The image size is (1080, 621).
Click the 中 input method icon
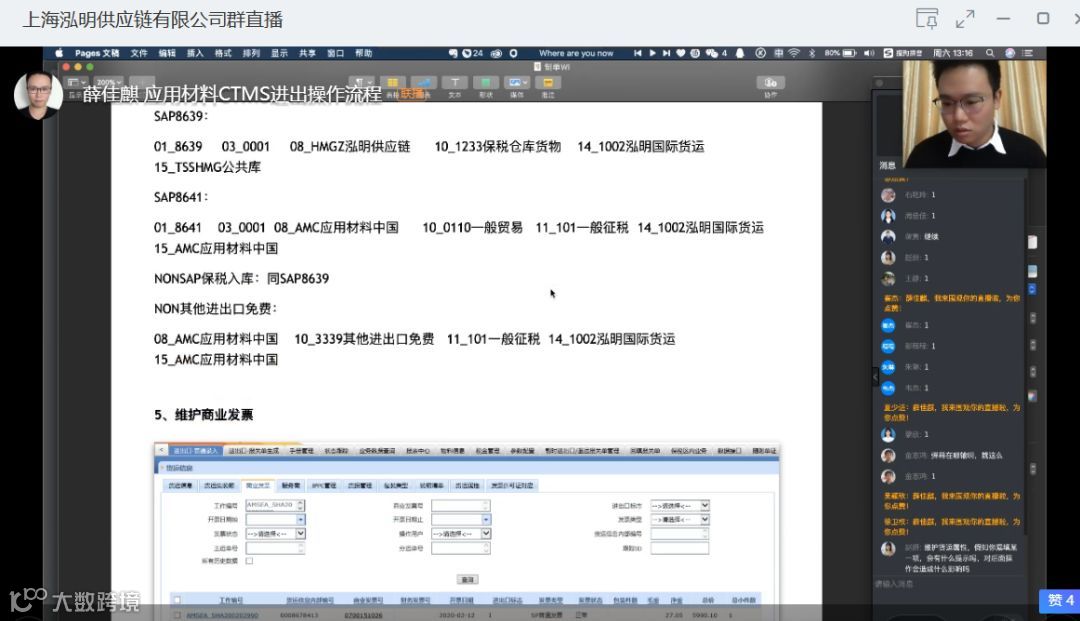[778, 53]
